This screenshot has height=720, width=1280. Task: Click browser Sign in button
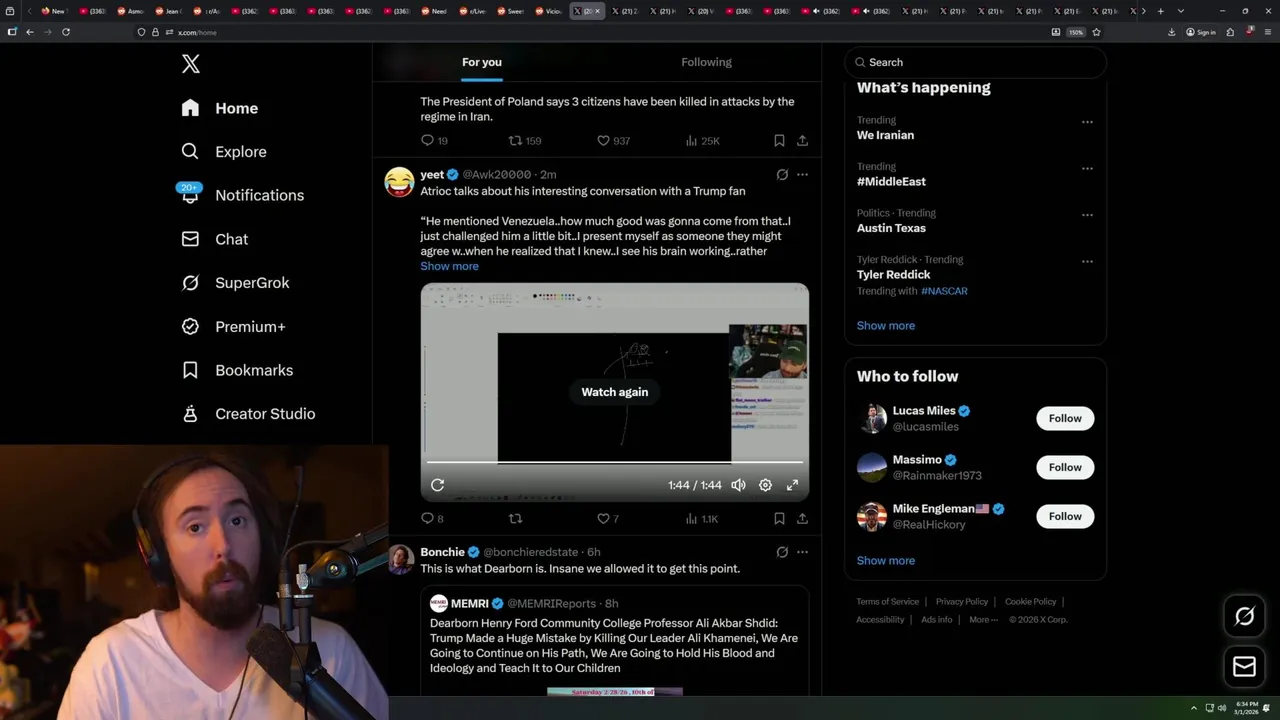(1201, 32)
